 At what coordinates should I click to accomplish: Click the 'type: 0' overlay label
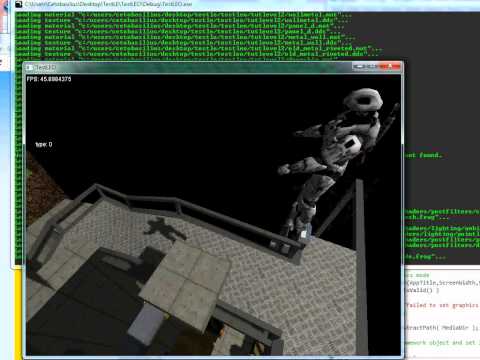(44, 144)
